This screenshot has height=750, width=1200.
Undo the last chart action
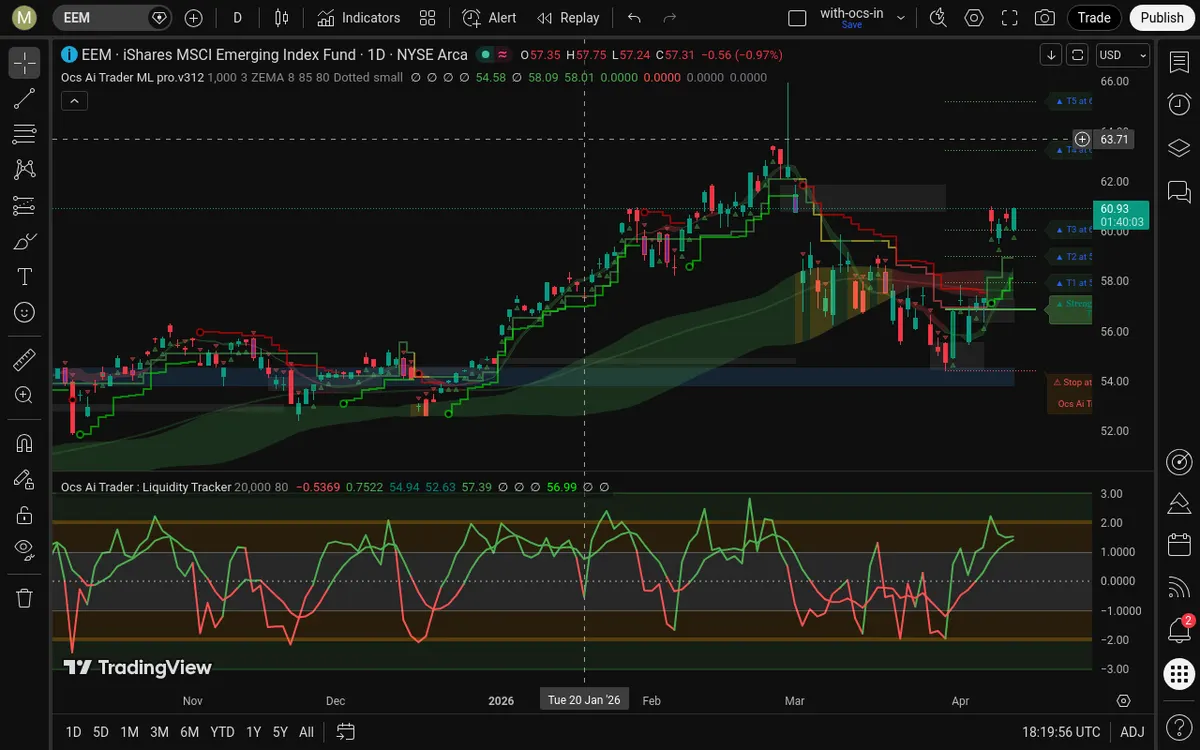(634, 17)
